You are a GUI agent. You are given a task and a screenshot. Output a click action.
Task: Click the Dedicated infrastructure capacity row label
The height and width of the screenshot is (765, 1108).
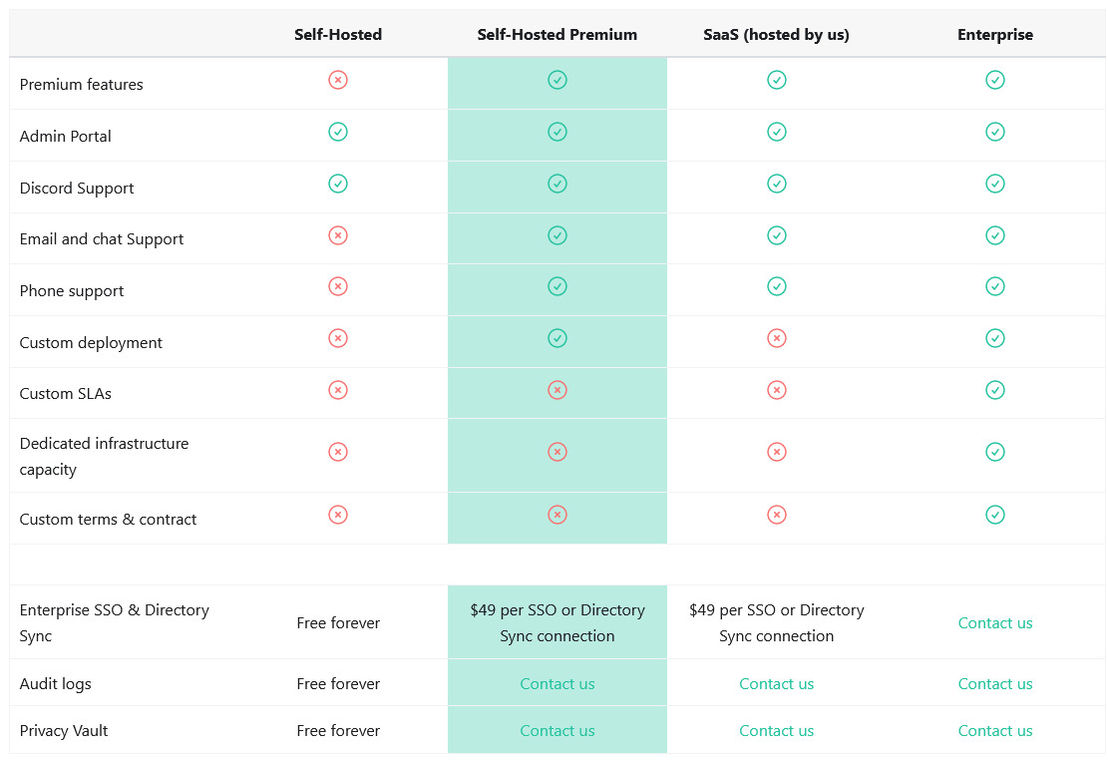(104, 456)
